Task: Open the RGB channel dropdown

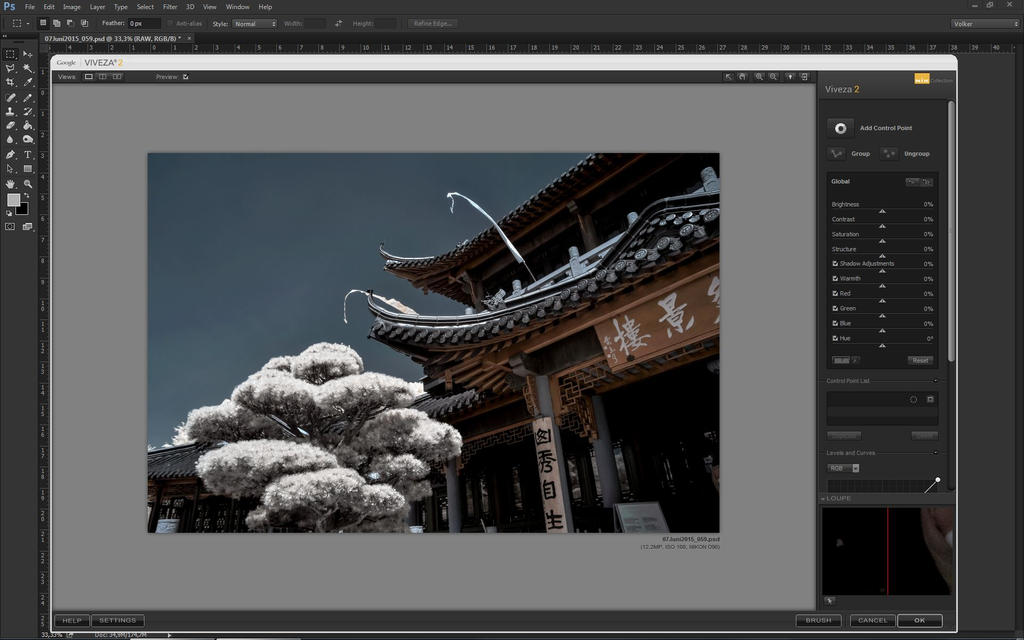Action: click(843, 468)
